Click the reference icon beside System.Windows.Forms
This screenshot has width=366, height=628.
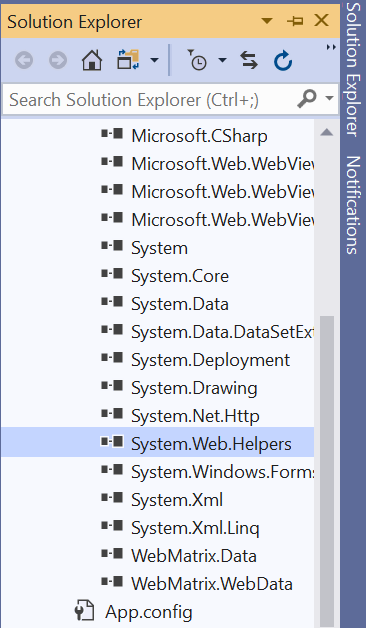point(112,470)
